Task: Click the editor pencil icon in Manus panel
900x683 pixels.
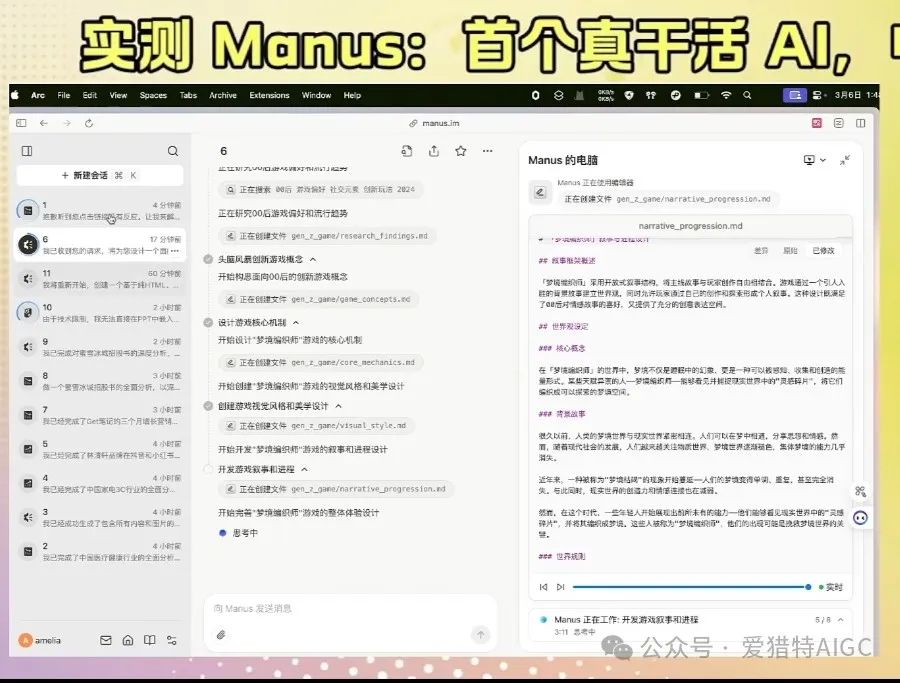Action: 540,192
